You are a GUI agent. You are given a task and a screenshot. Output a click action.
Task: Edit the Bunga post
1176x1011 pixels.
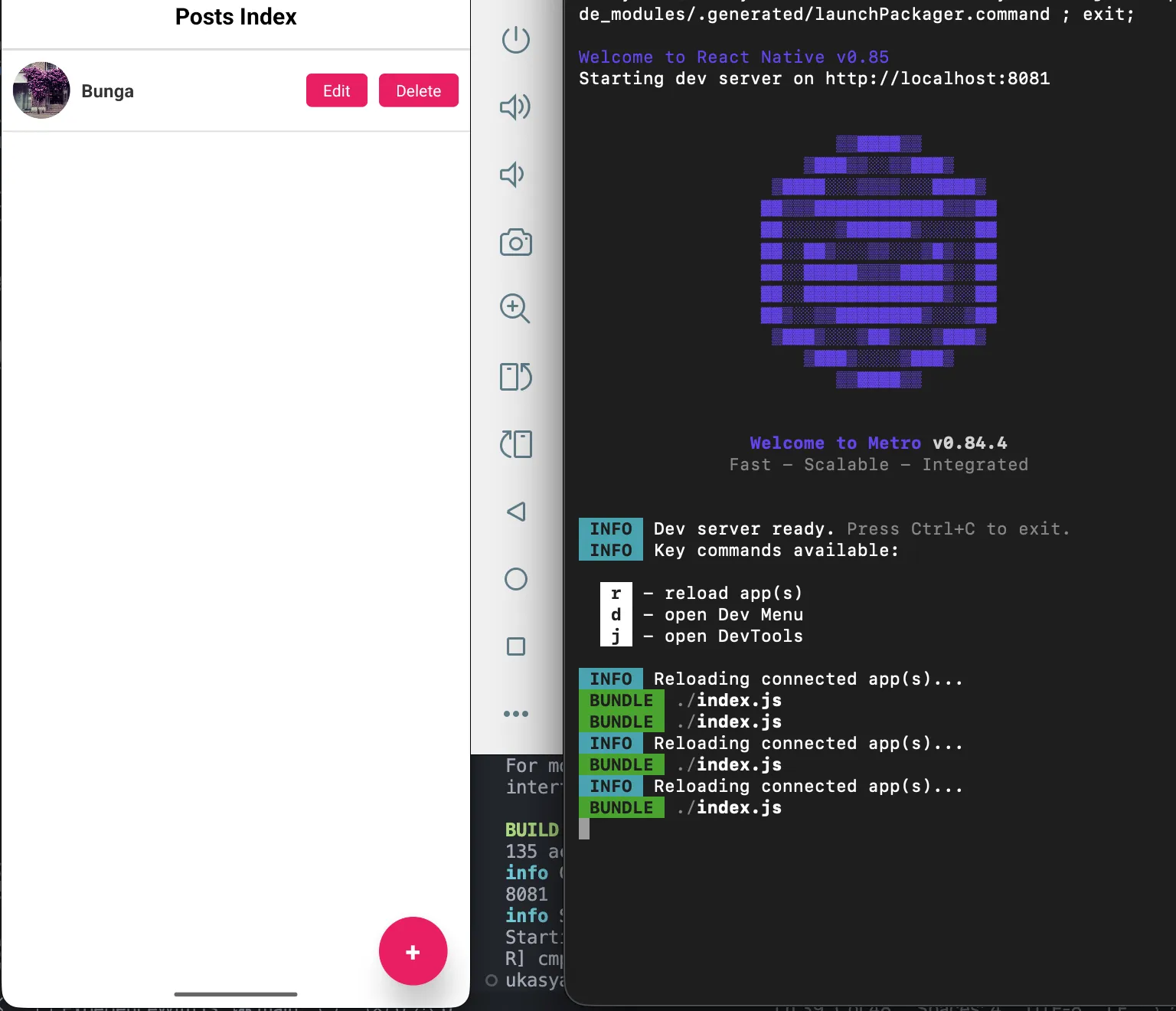tap(337, 90)
